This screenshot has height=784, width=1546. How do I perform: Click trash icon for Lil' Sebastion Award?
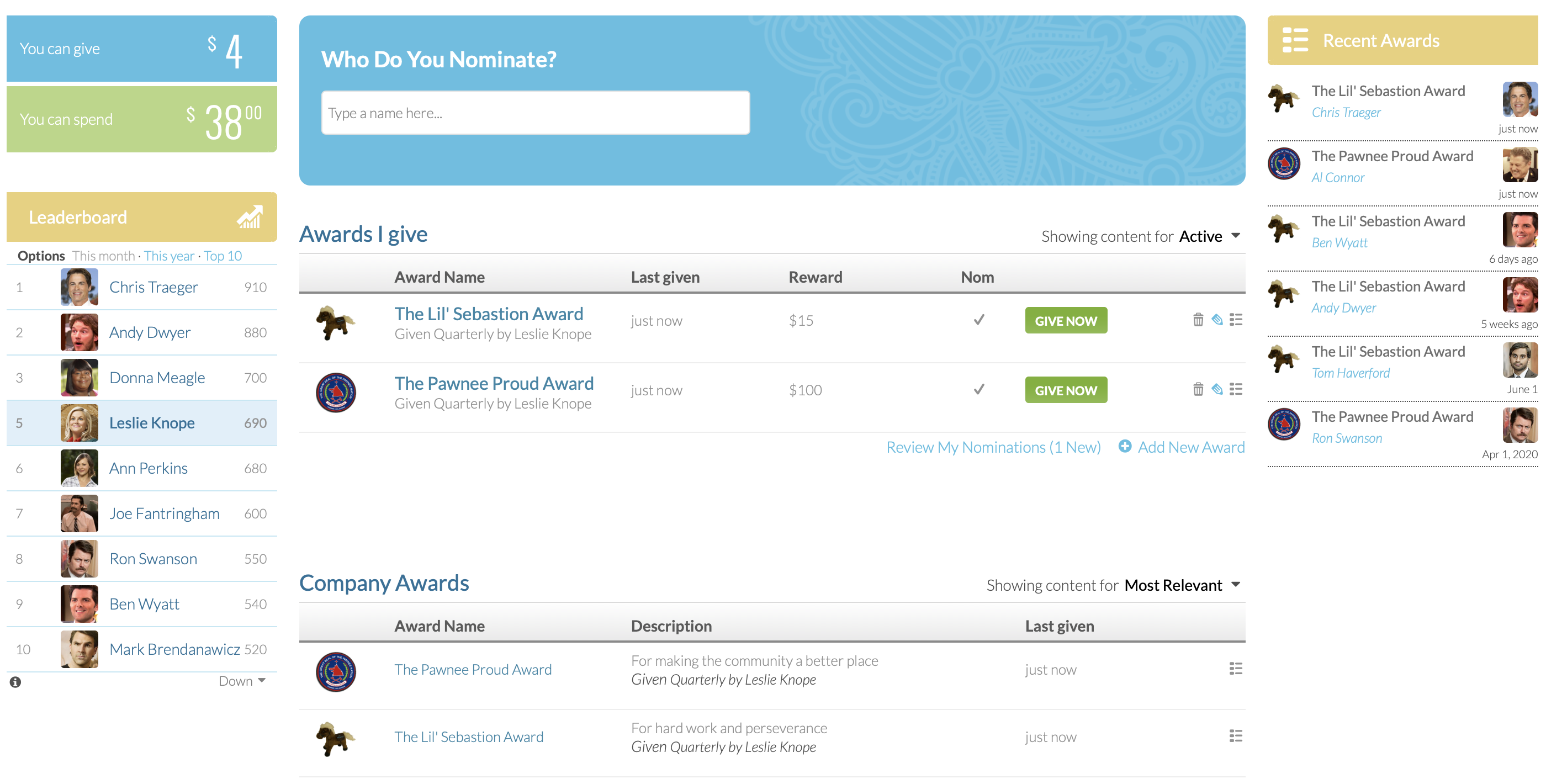pos(1198,320)
